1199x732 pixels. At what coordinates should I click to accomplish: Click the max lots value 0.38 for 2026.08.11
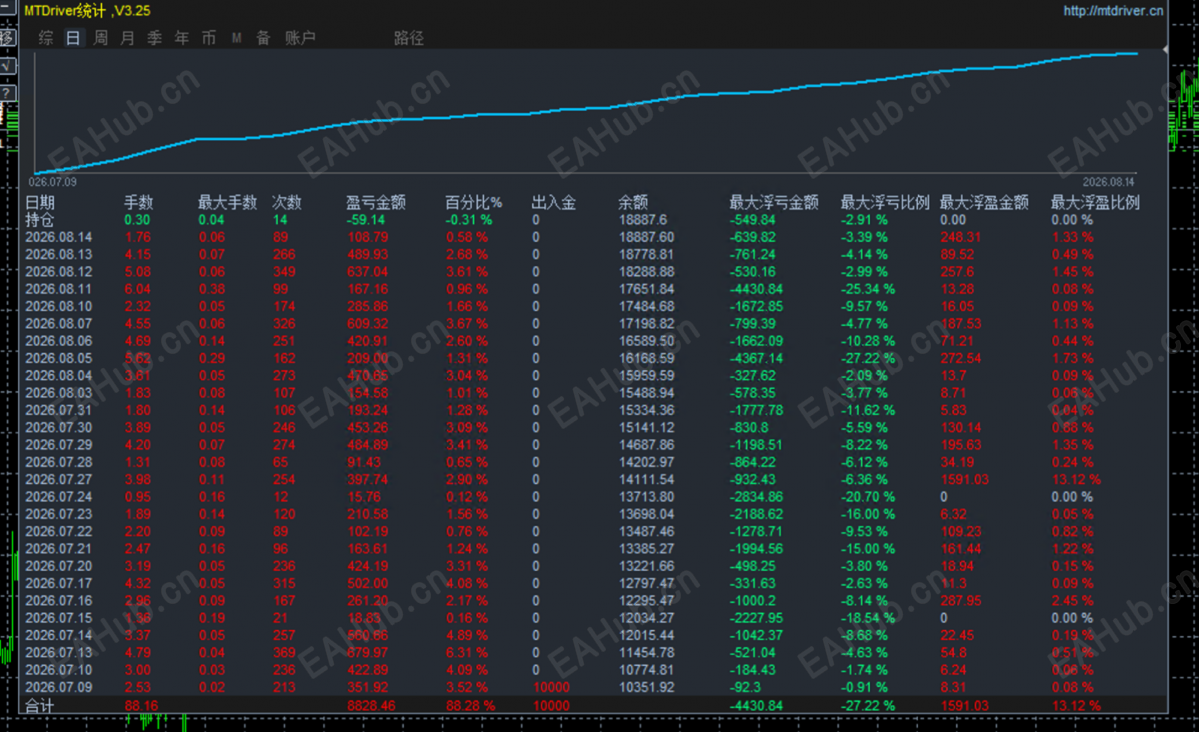(x=212, y=289)
